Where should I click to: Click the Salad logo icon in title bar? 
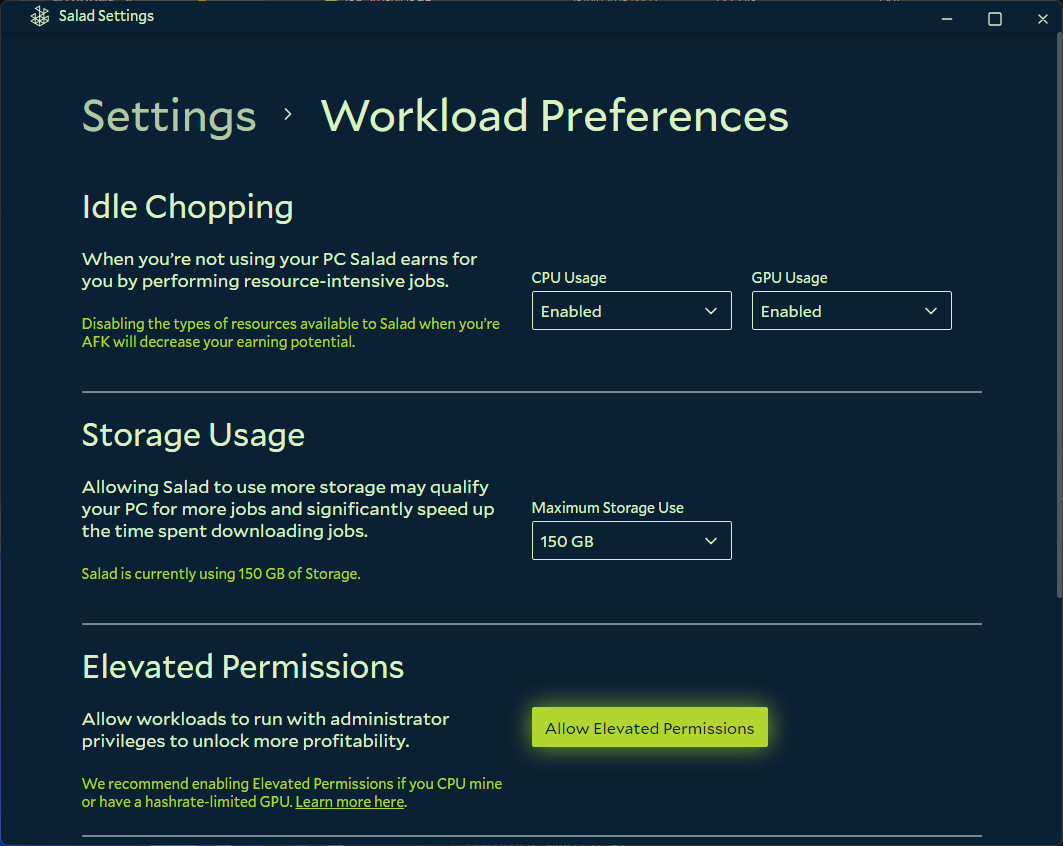(40, 16)
